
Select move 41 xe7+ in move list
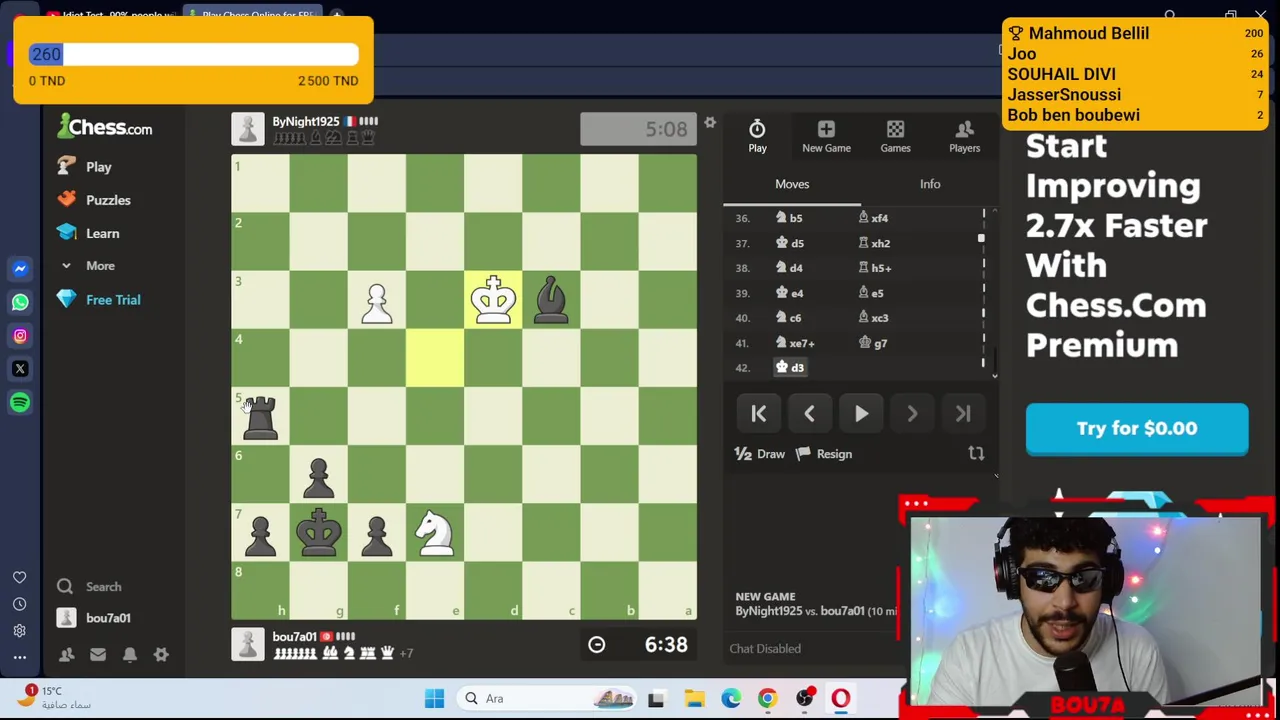click(x=796, y=343)
